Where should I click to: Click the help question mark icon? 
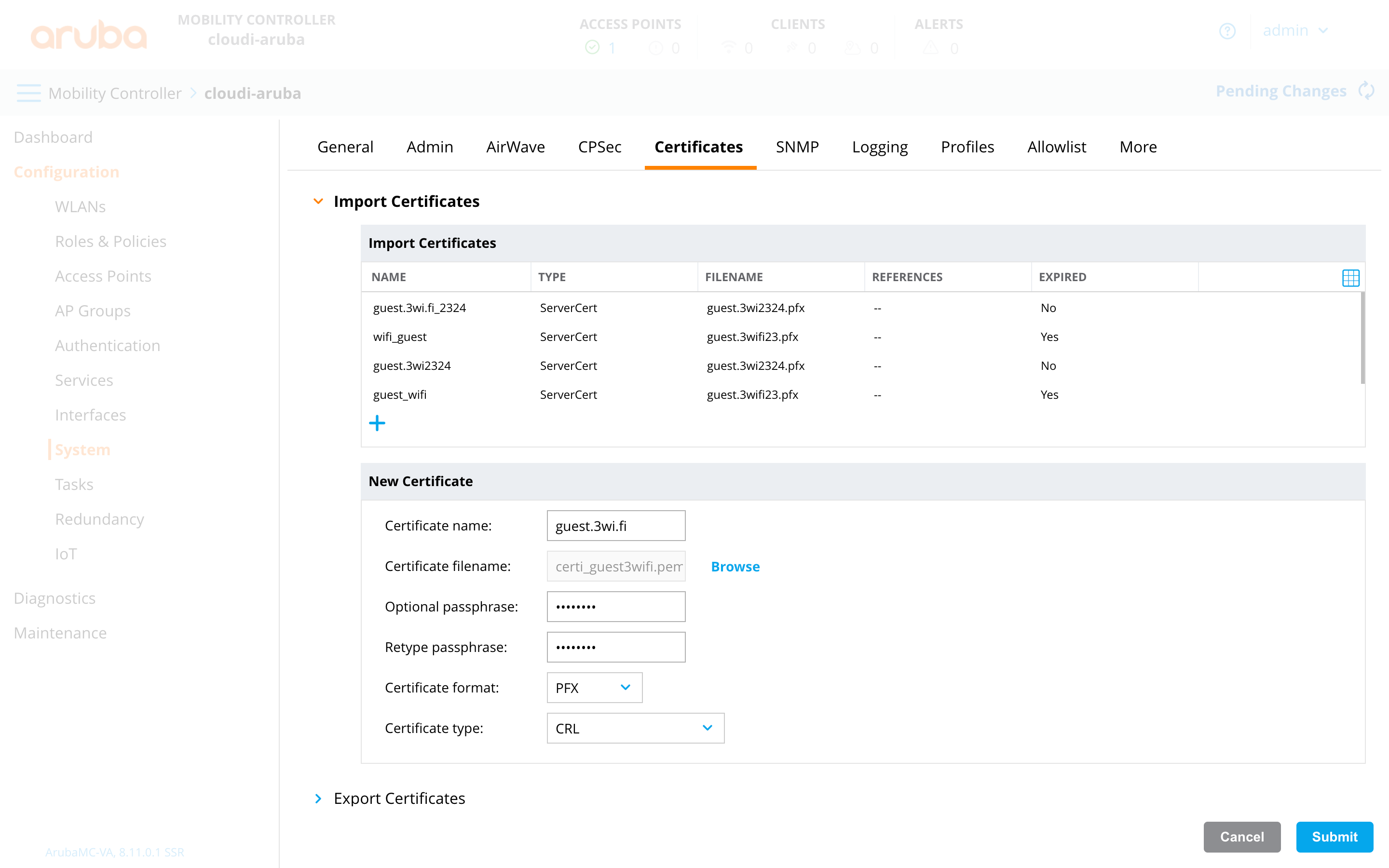[1228, 31]
